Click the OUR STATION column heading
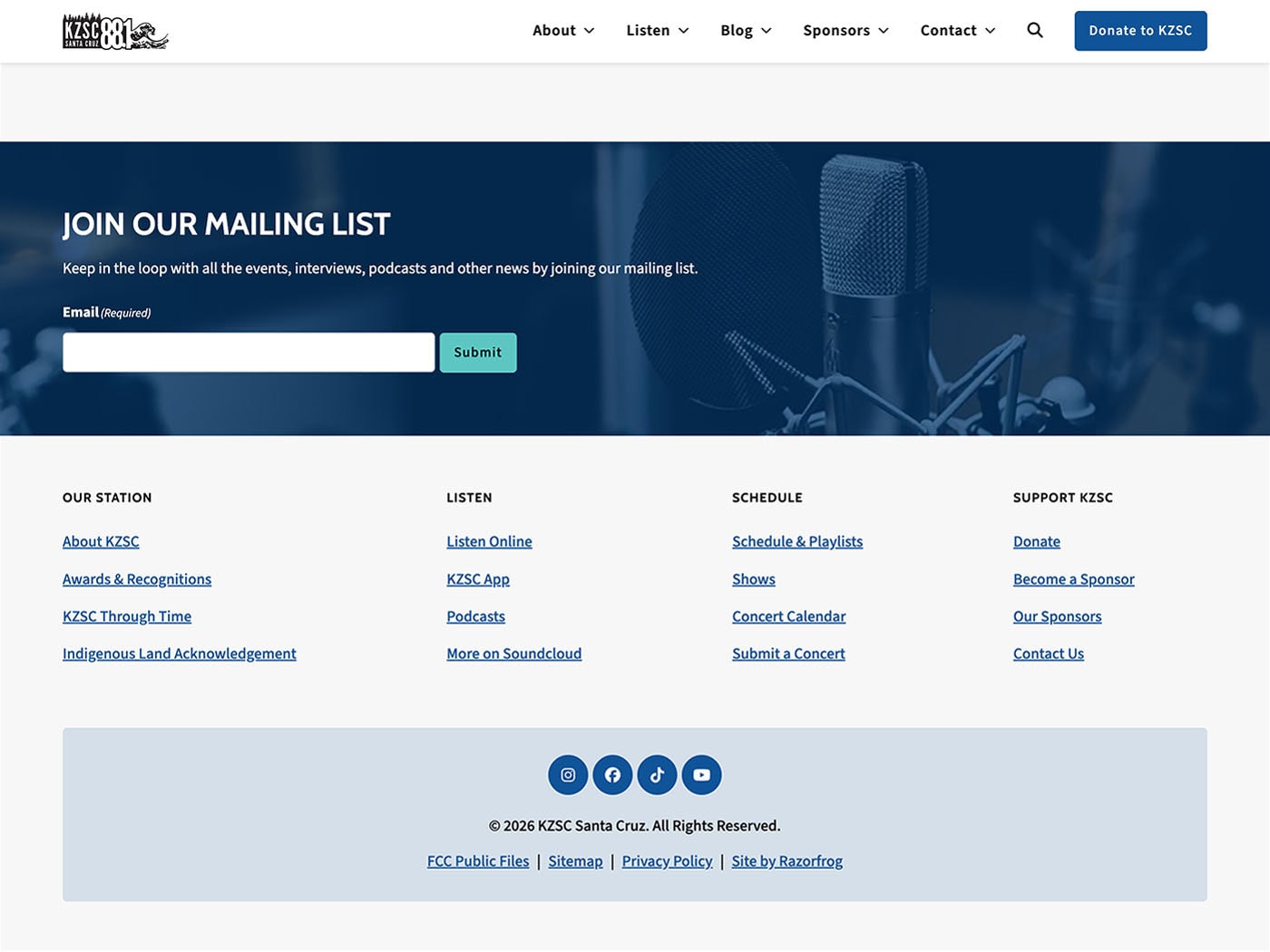 (x=107, y=498)
